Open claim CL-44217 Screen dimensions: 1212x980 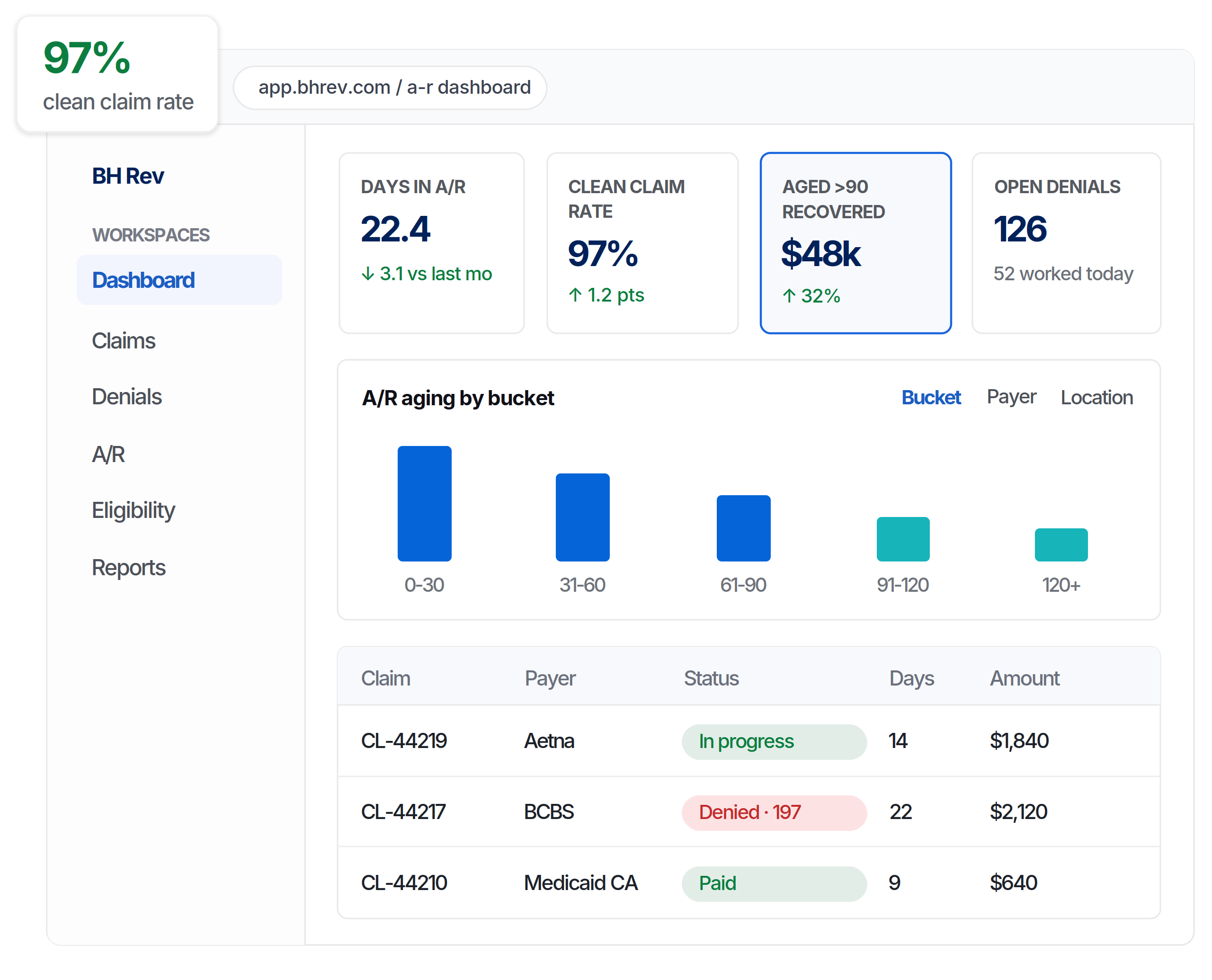(x=404, y=812)
